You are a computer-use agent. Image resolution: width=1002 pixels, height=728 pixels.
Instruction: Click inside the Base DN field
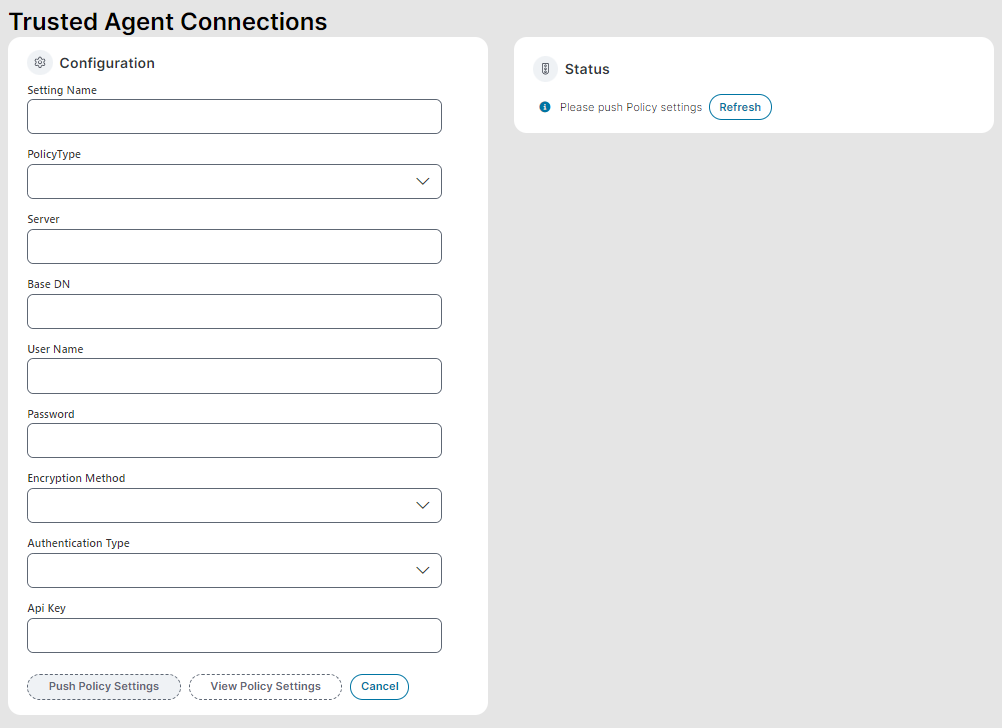pos(234,311)
